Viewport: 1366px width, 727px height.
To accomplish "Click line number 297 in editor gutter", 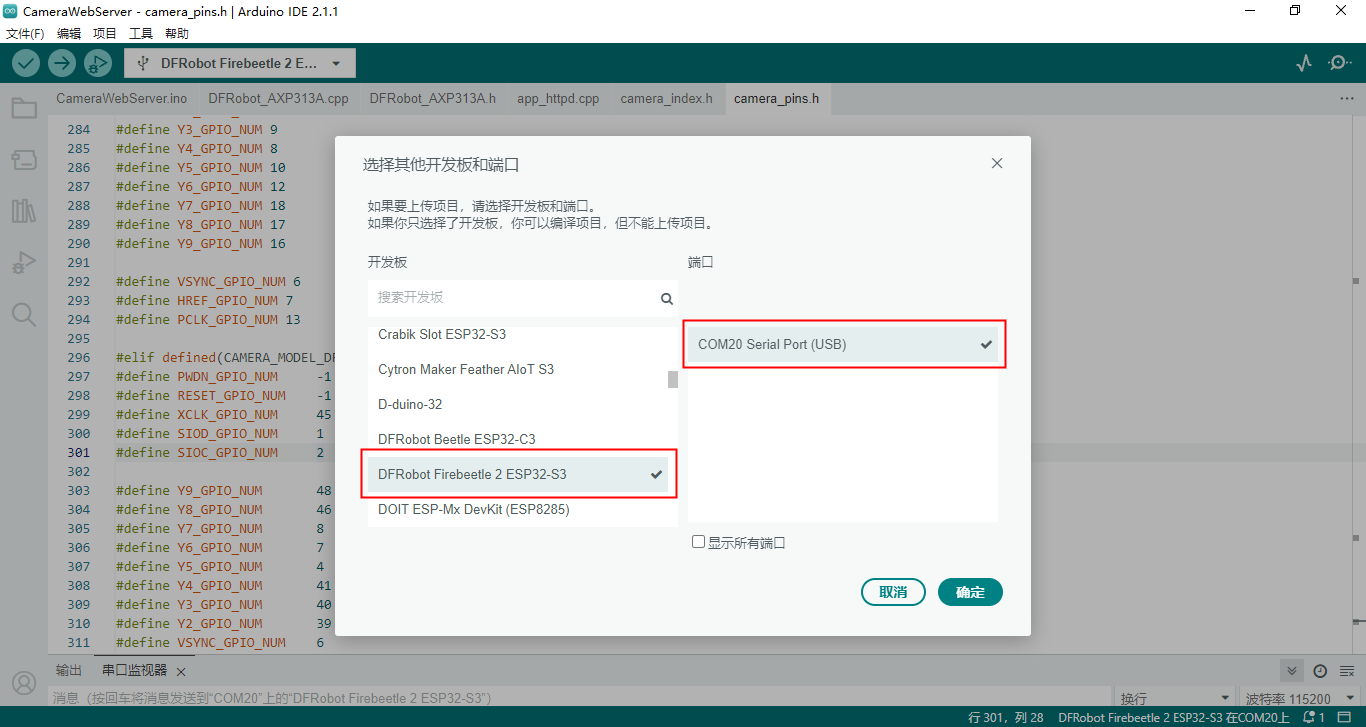I will pyautogui.click(x=78, y=377).
